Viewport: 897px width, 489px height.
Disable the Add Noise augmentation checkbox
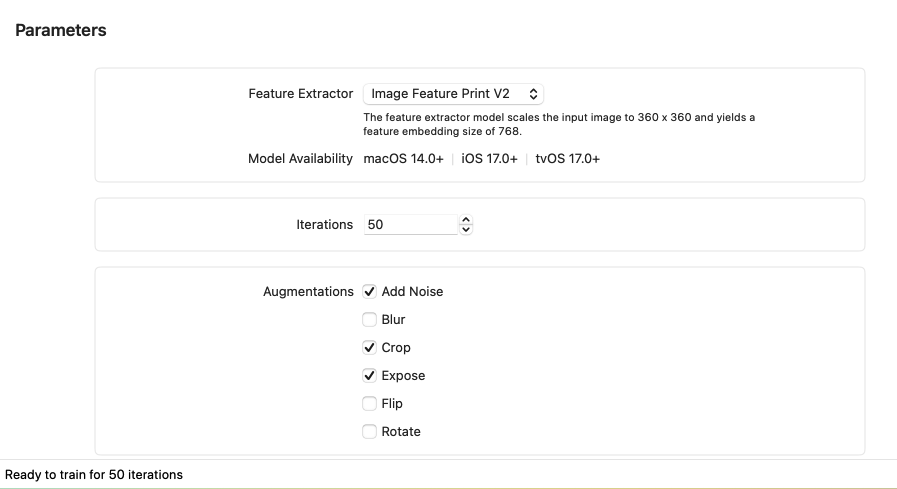click(370, 292)
